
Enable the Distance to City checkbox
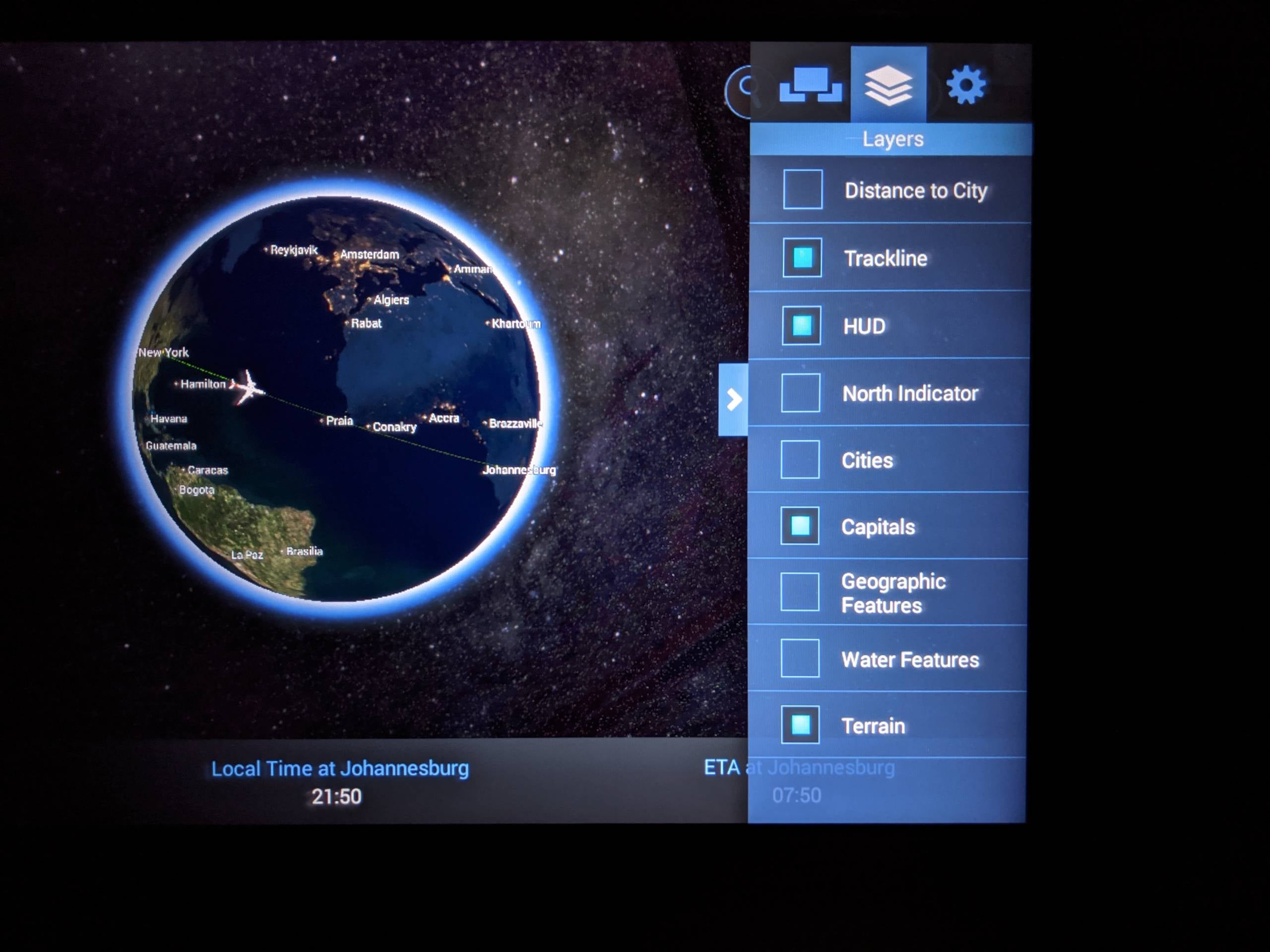[x=803, y=189]
